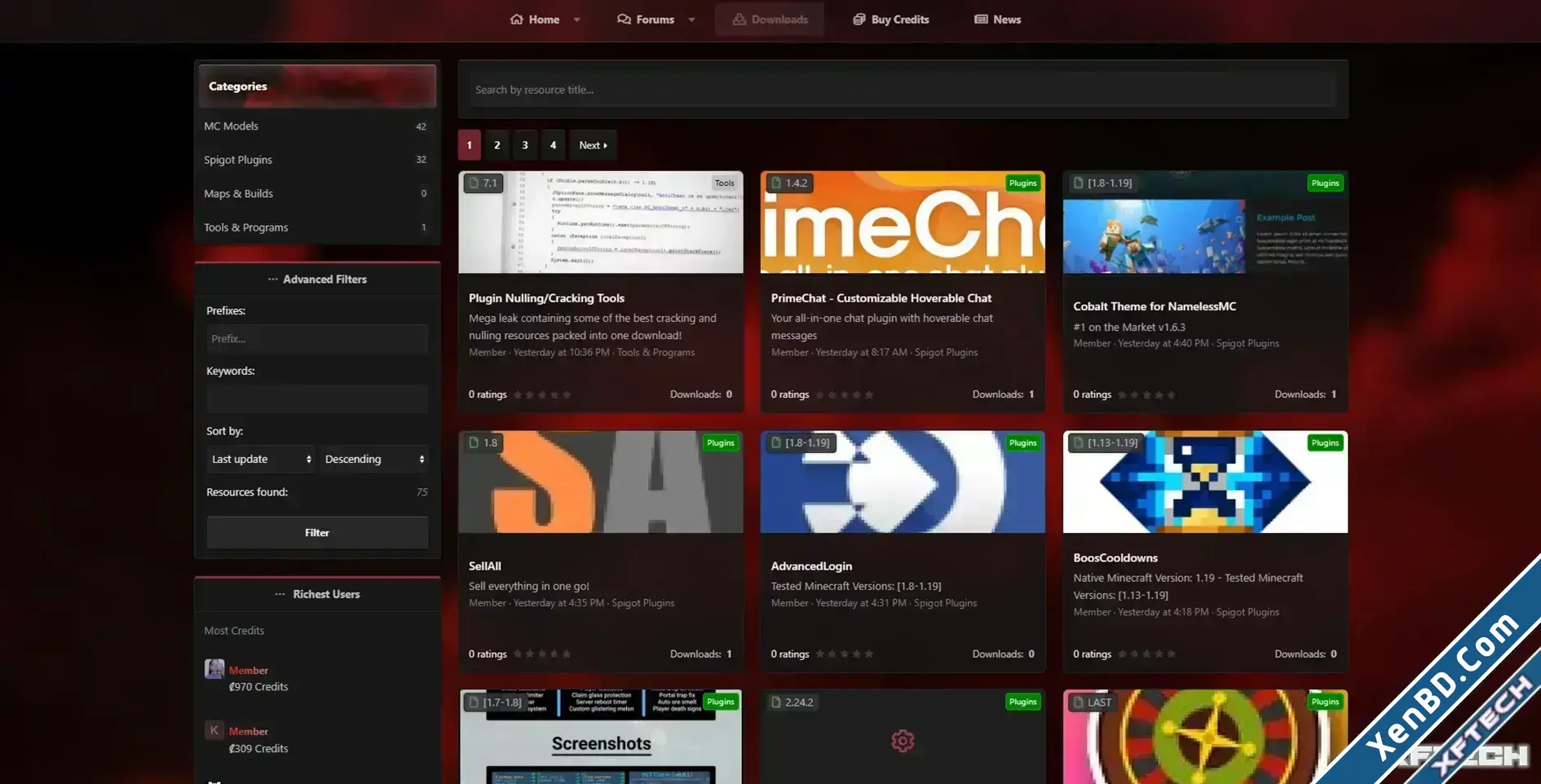Go to page 2
1541x784 pixels.
497,145
